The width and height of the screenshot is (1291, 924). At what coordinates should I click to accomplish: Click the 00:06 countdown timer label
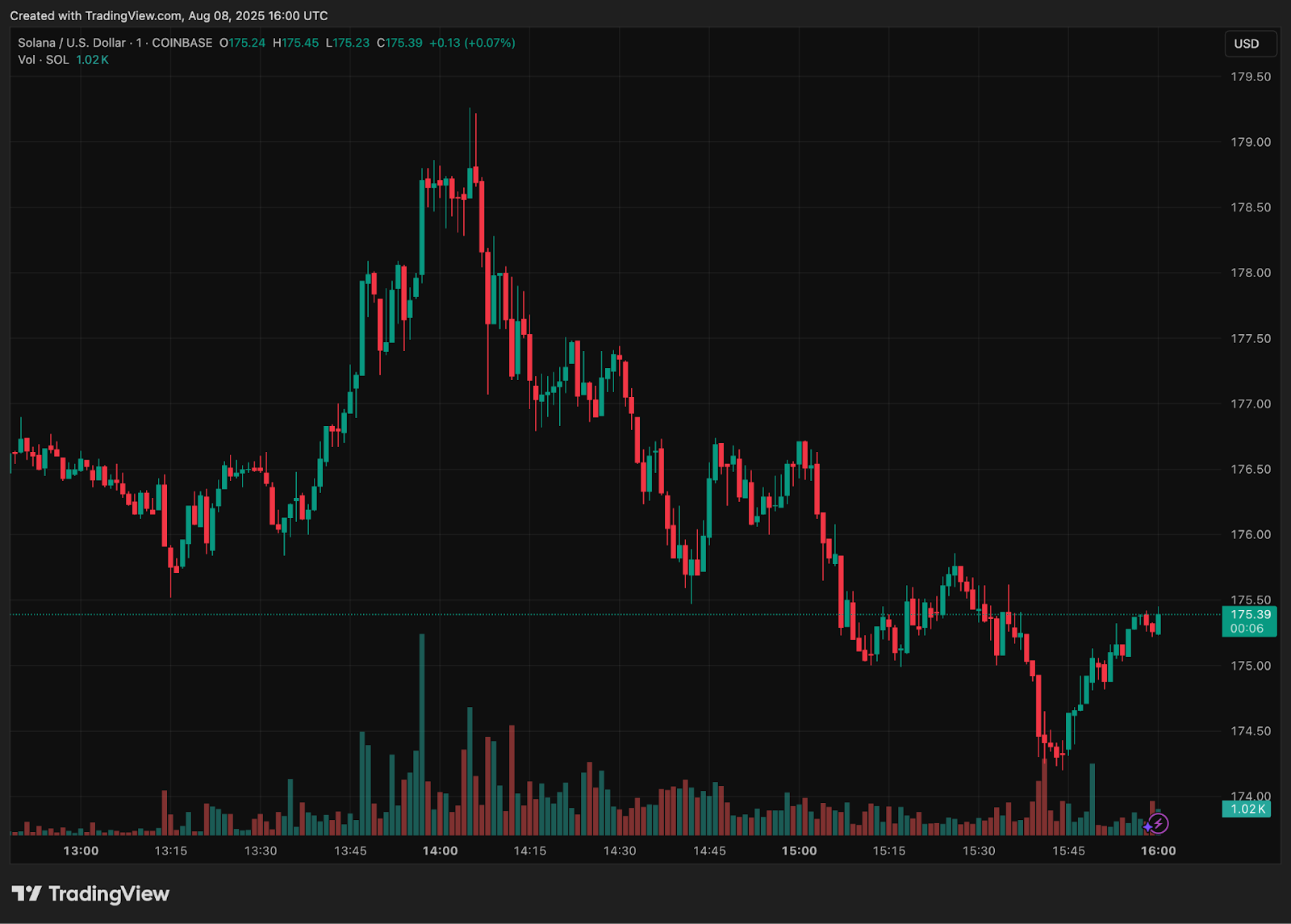click(x=1247, y=629)
